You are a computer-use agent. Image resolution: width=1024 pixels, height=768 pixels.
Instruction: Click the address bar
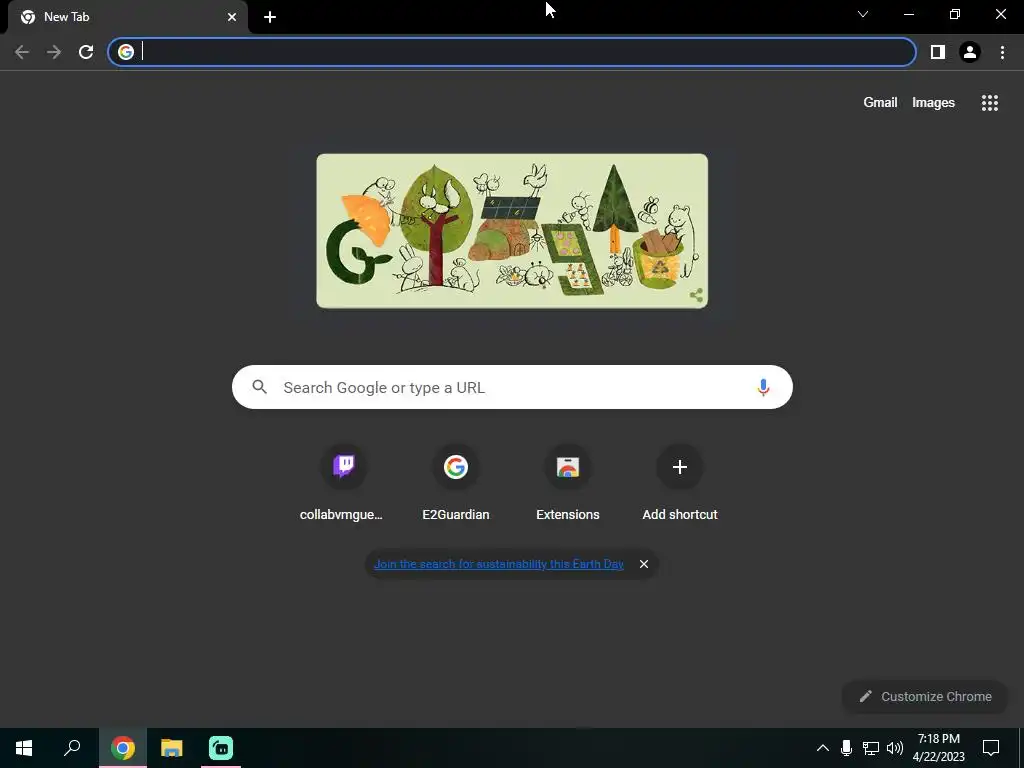[512, 52]
